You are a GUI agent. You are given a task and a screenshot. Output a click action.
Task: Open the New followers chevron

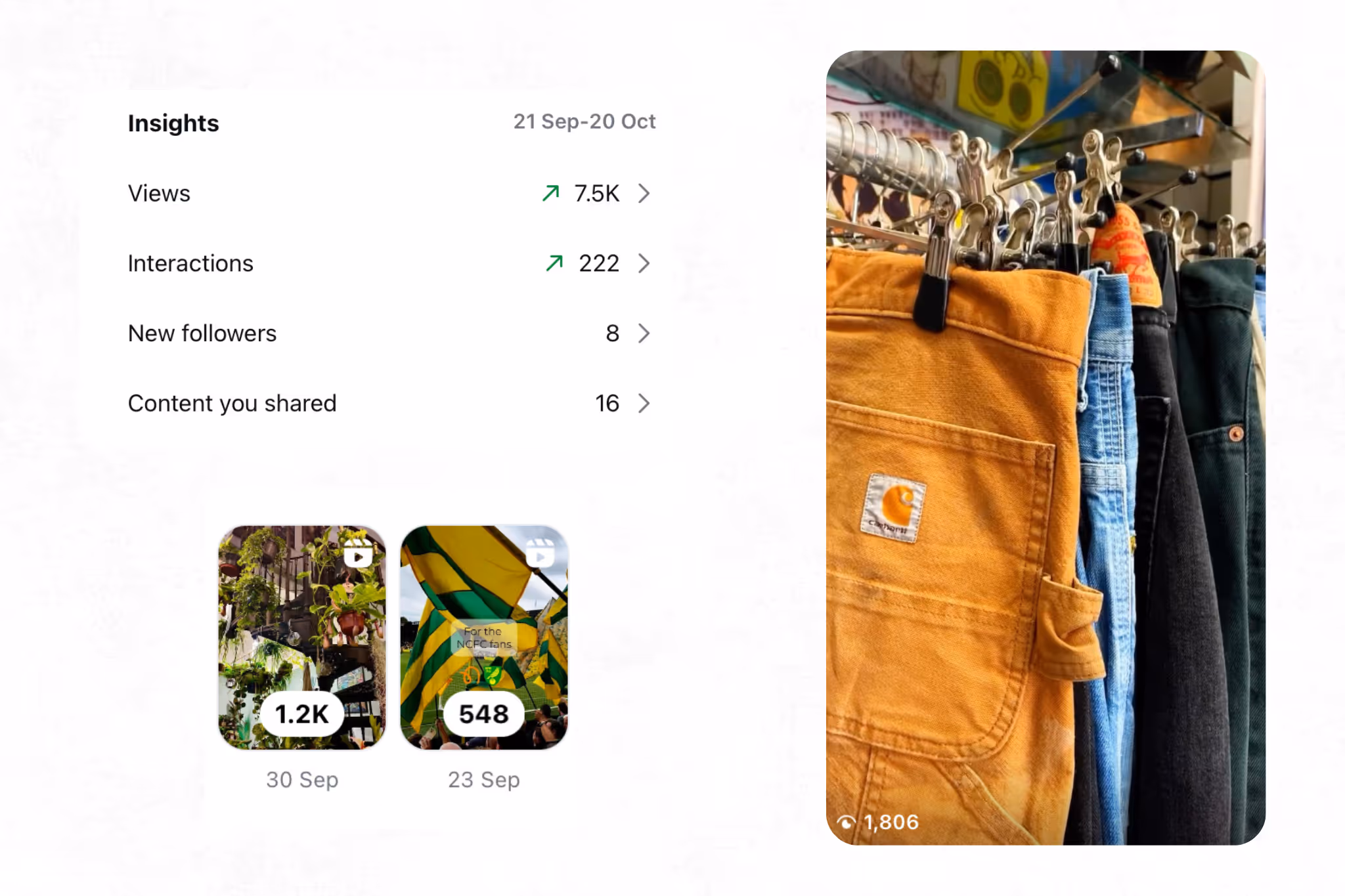(x=644, y=333)
